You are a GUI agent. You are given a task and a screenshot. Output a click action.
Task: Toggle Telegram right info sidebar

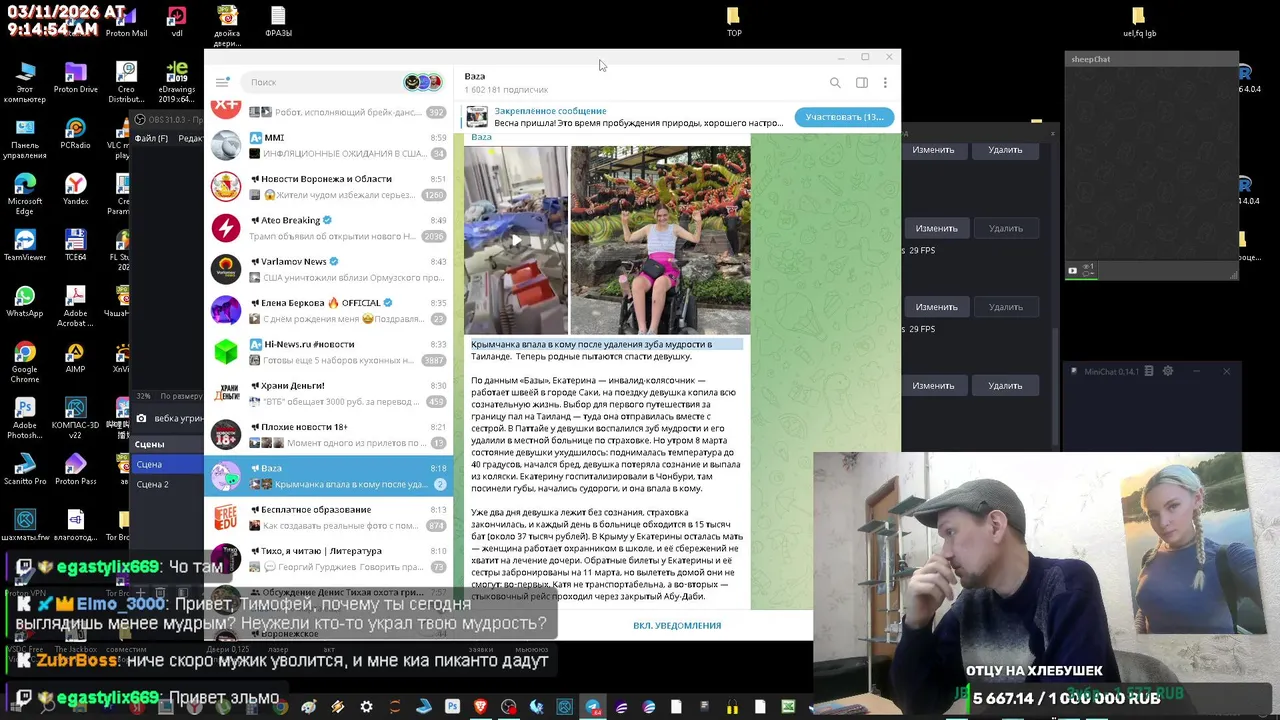862,83
